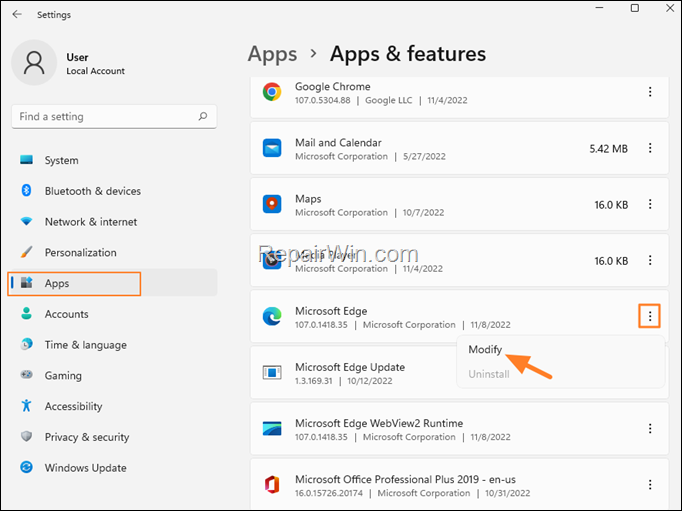The width and height of the screenshot is (682, 511).
Task: Click the Microsoft Edge Update icon
Action: coord(272,372)
